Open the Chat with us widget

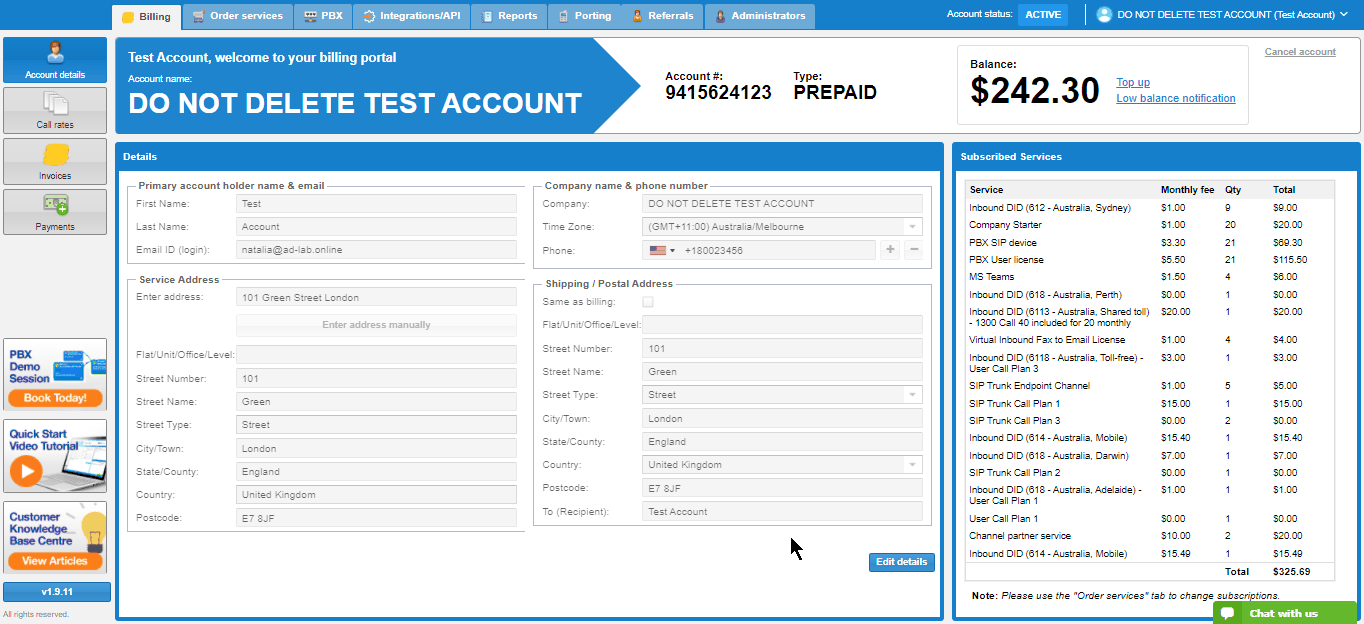(1284, 613)
